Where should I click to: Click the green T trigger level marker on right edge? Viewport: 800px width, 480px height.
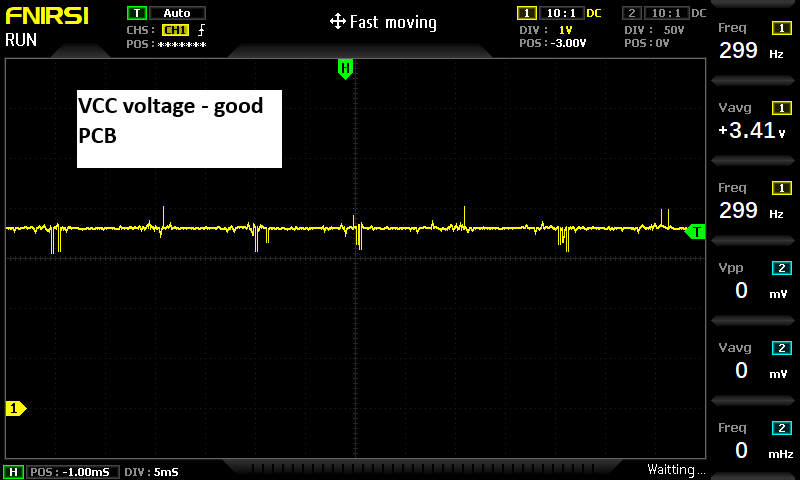point(695,232)
